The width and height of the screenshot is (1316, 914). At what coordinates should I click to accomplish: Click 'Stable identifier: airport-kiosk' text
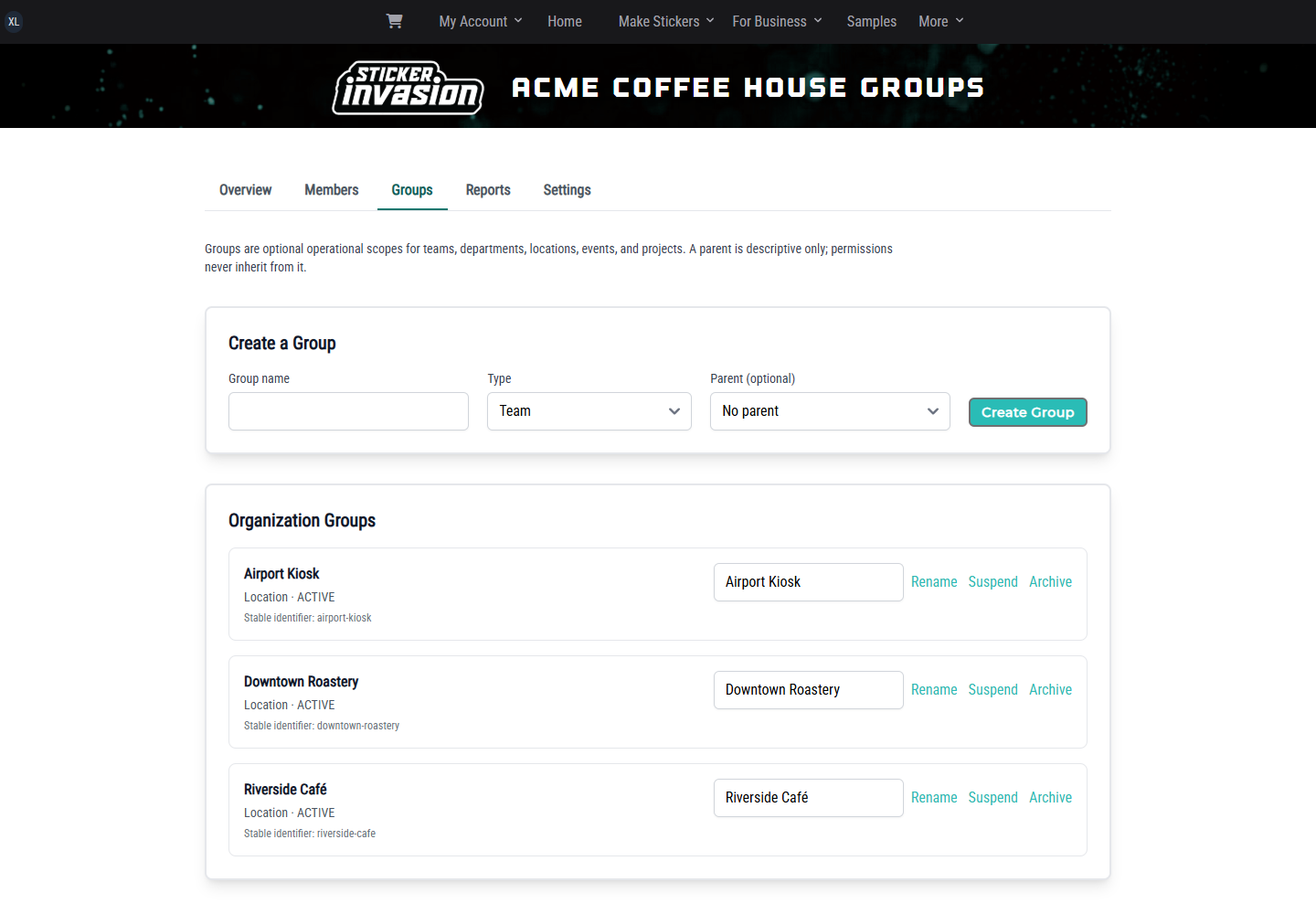tap(308, 618)
